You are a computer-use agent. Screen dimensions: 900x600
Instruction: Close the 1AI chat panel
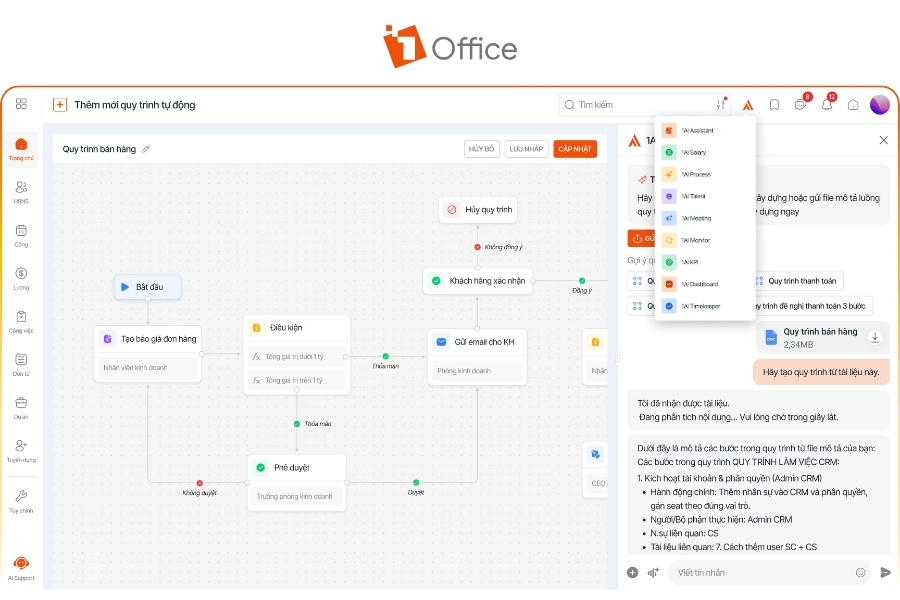(884, 140)
